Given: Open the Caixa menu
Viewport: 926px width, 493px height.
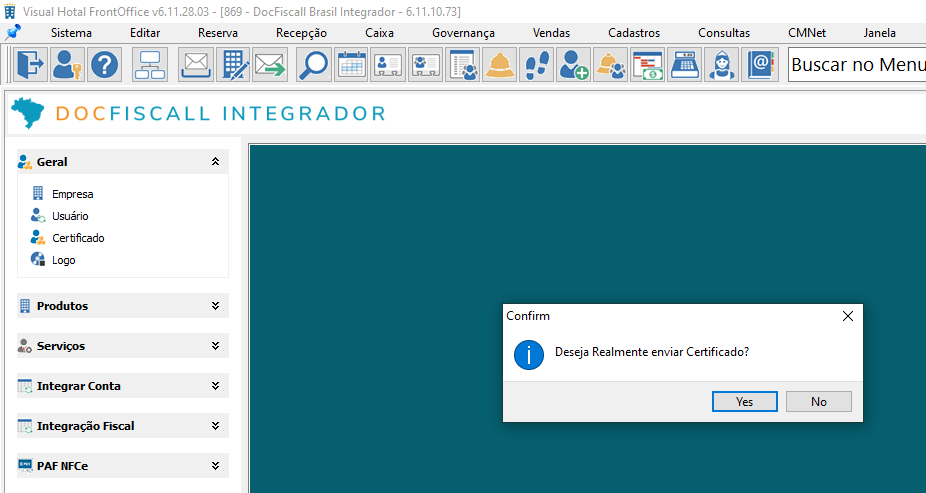Looking at the screenshot, I should tap(379, 33).
